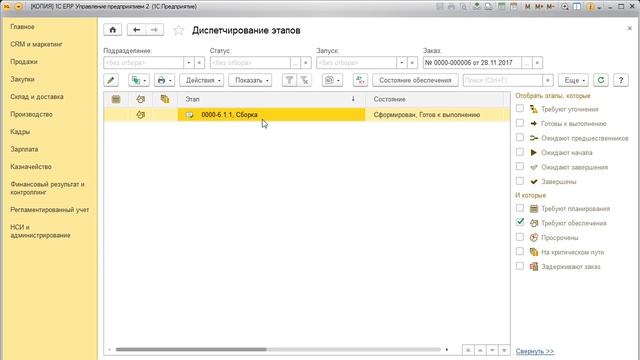Go back with the left arrow button

136,30
